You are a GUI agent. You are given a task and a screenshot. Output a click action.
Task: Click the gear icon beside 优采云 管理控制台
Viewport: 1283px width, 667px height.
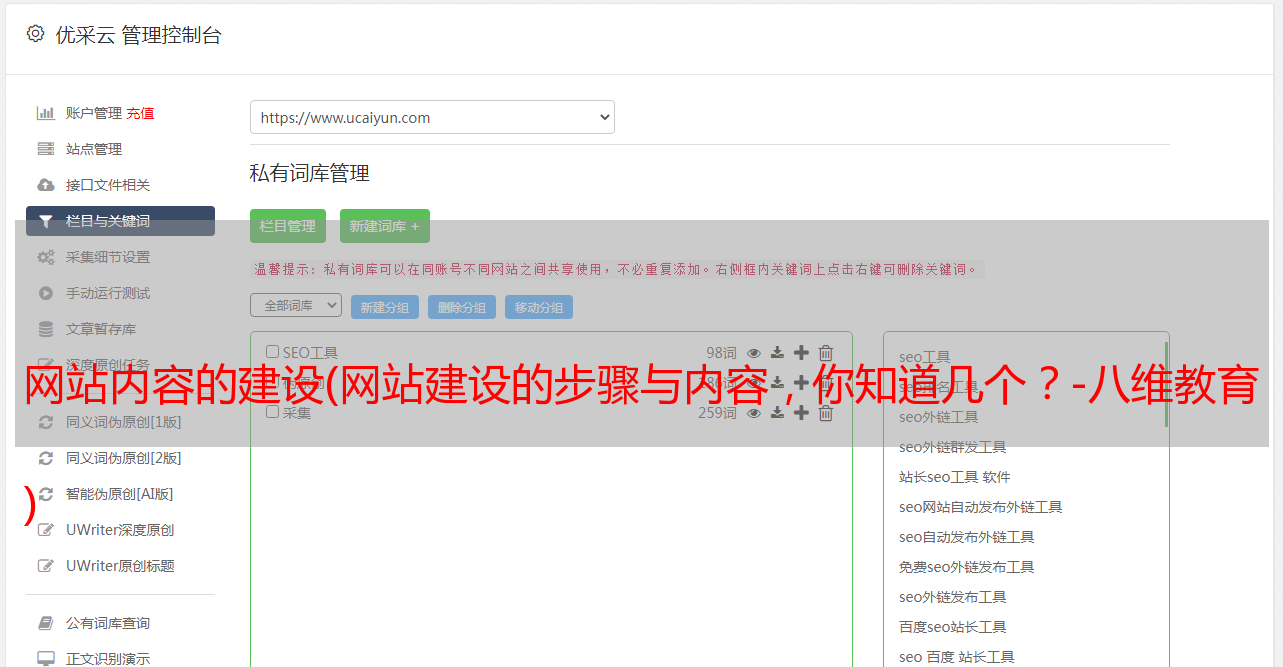[36, 34]
